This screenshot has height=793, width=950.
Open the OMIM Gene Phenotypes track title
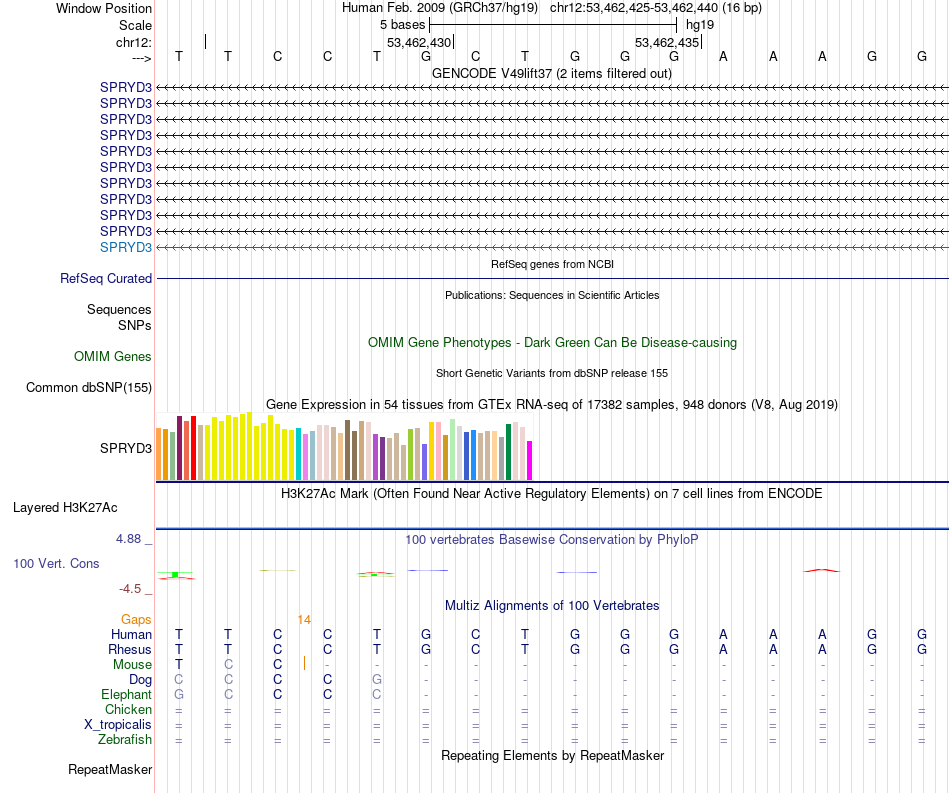coord(552,342)
